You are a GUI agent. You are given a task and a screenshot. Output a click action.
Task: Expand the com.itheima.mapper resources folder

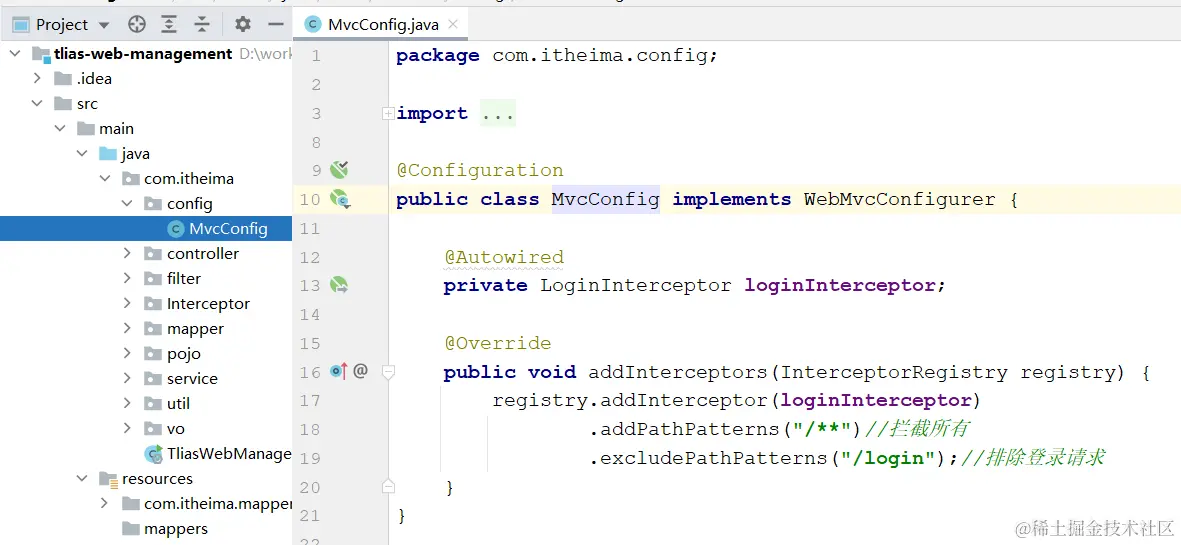tap(105, 504)
